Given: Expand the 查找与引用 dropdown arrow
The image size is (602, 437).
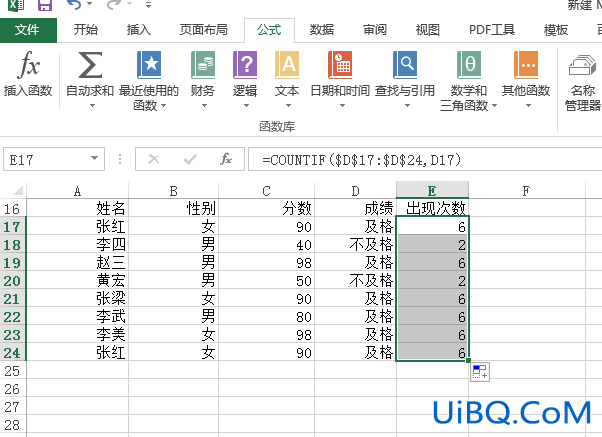Looking at the screenshot, I should [x=407, y=105].
